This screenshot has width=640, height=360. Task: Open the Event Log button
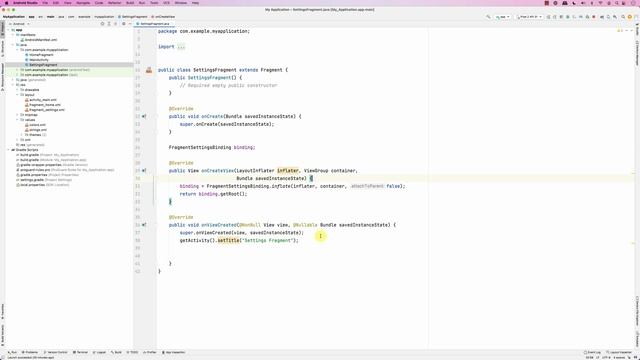click(x=592, y=352)
